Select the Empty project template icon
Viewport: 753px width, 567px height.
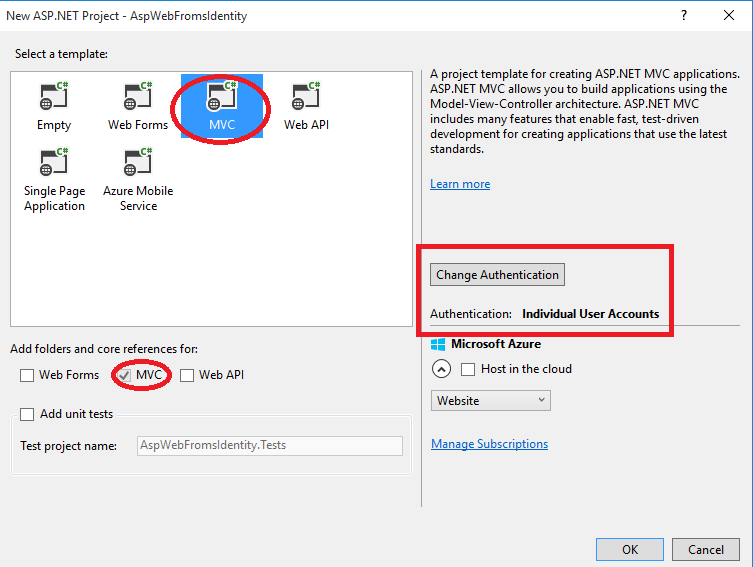tap(54, 97)
